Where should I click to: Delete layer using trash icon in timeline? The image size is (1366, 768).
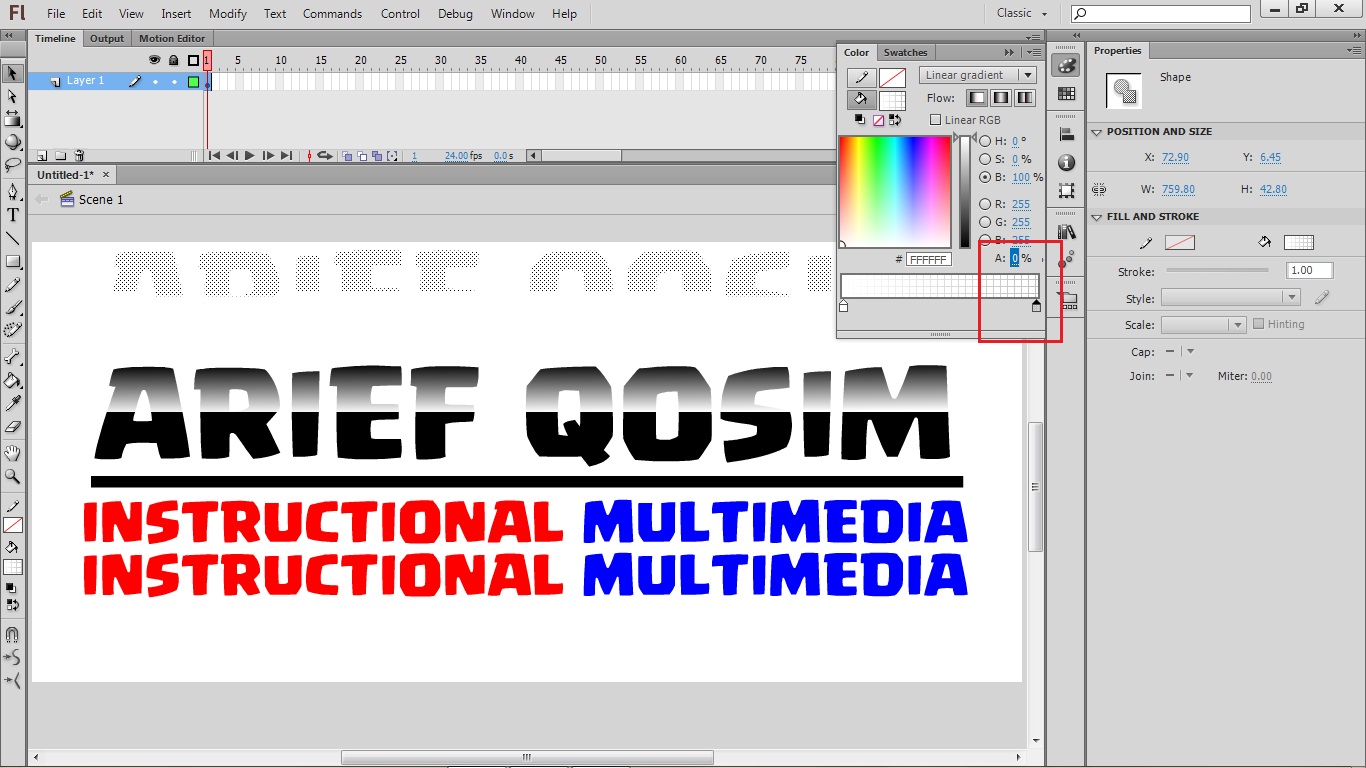pos(79,156)
